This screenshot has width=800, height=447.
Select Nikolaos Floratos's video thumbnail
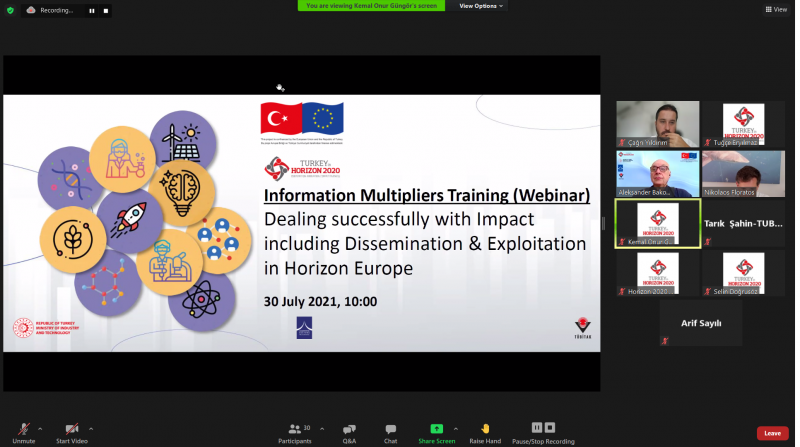743,173
